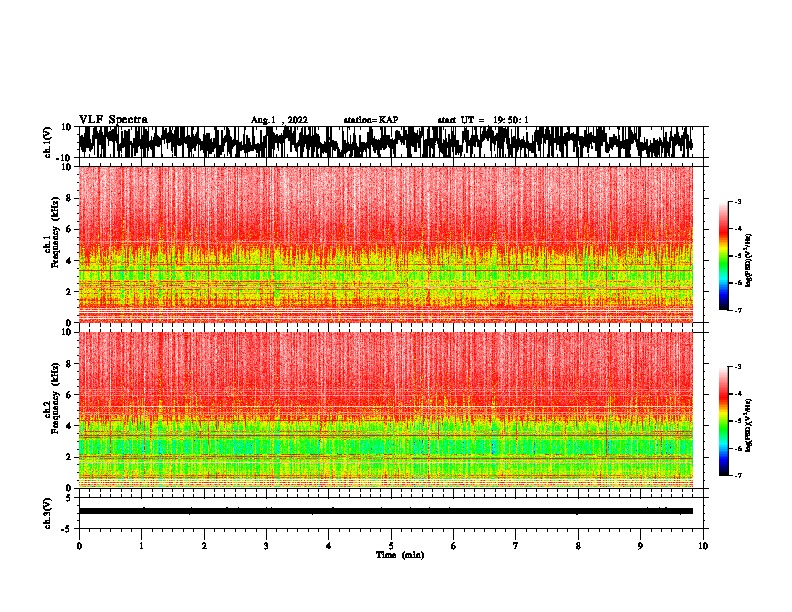
Task: Click the "9" tick on the time axis
Action: click(640, 546)
